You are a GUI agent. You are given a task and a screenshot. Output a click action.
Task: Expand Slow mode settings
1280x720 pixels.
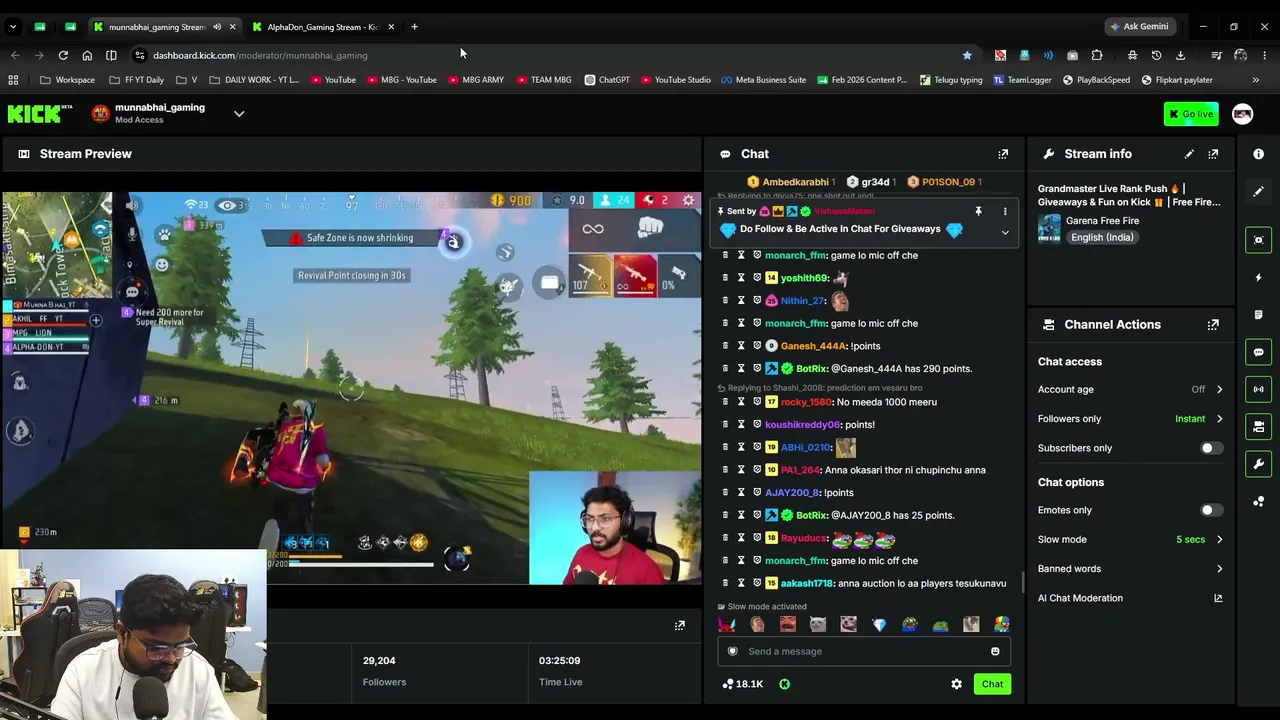[x=1219, y=540]
